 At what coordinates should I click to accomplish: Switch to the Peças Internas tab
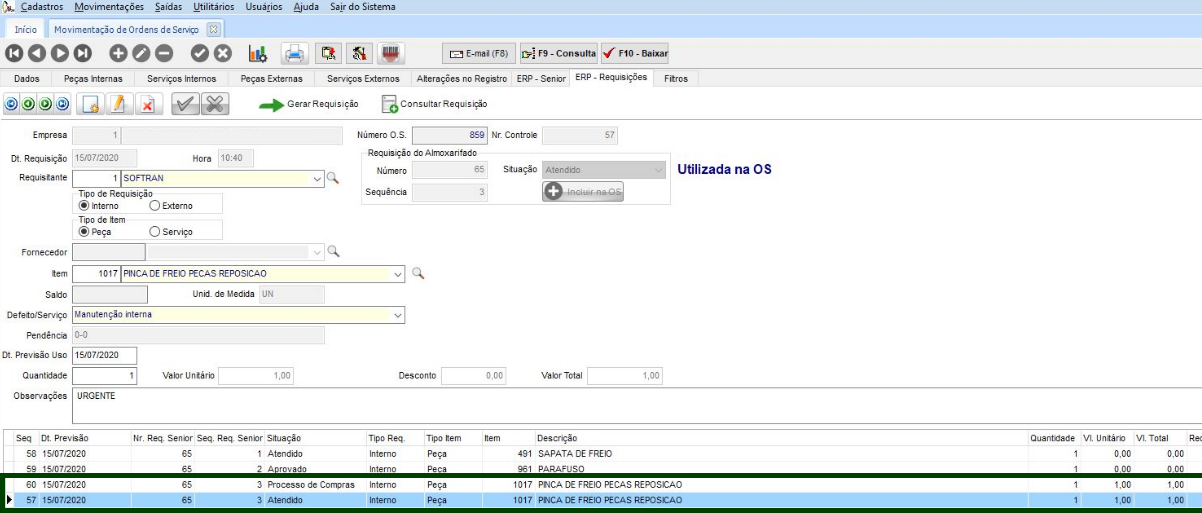(x=92, y=78)
